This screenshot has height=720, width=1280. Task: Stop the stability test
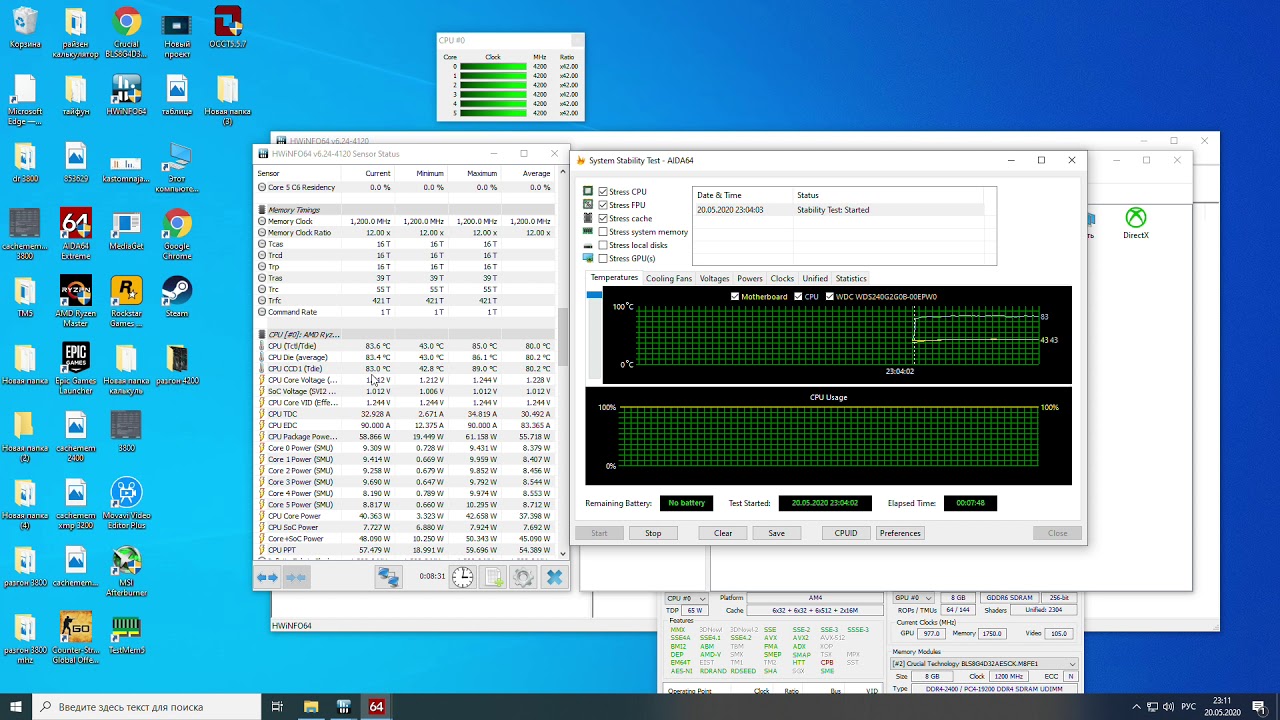click(x=653, y=533)
